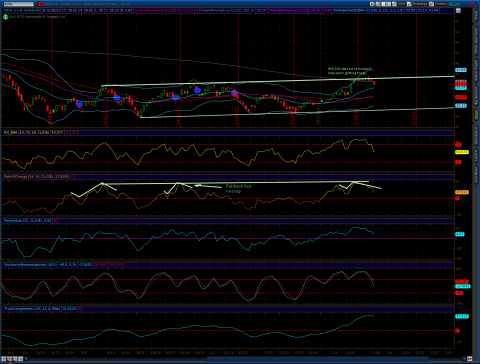The height and width of the screenshot is (364, 480).
Task: Click the Drawings pencil icon
Action: pos(409,4)
